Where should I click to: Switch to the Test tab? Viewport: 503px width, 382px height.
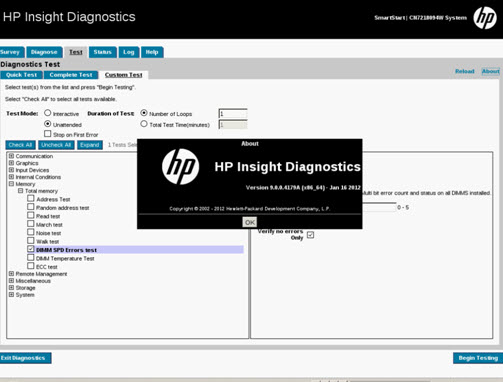pos(76,52)
